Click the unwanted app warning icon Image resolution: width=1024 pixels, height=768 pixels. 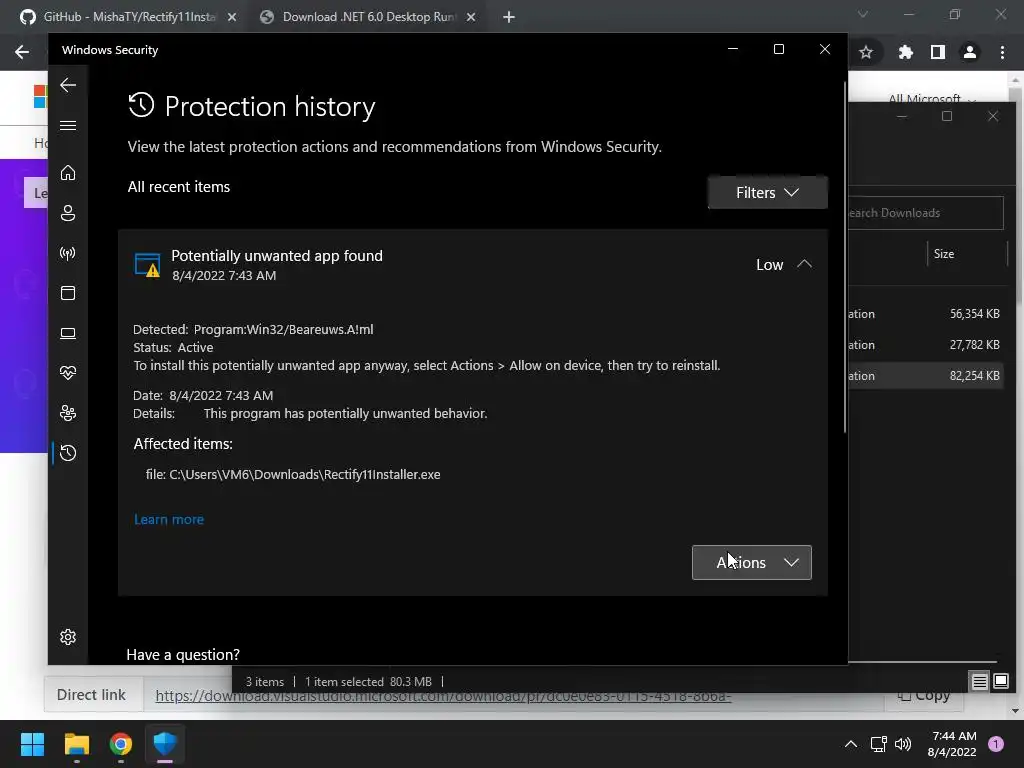pyautogui.click(x=147, y=265)
